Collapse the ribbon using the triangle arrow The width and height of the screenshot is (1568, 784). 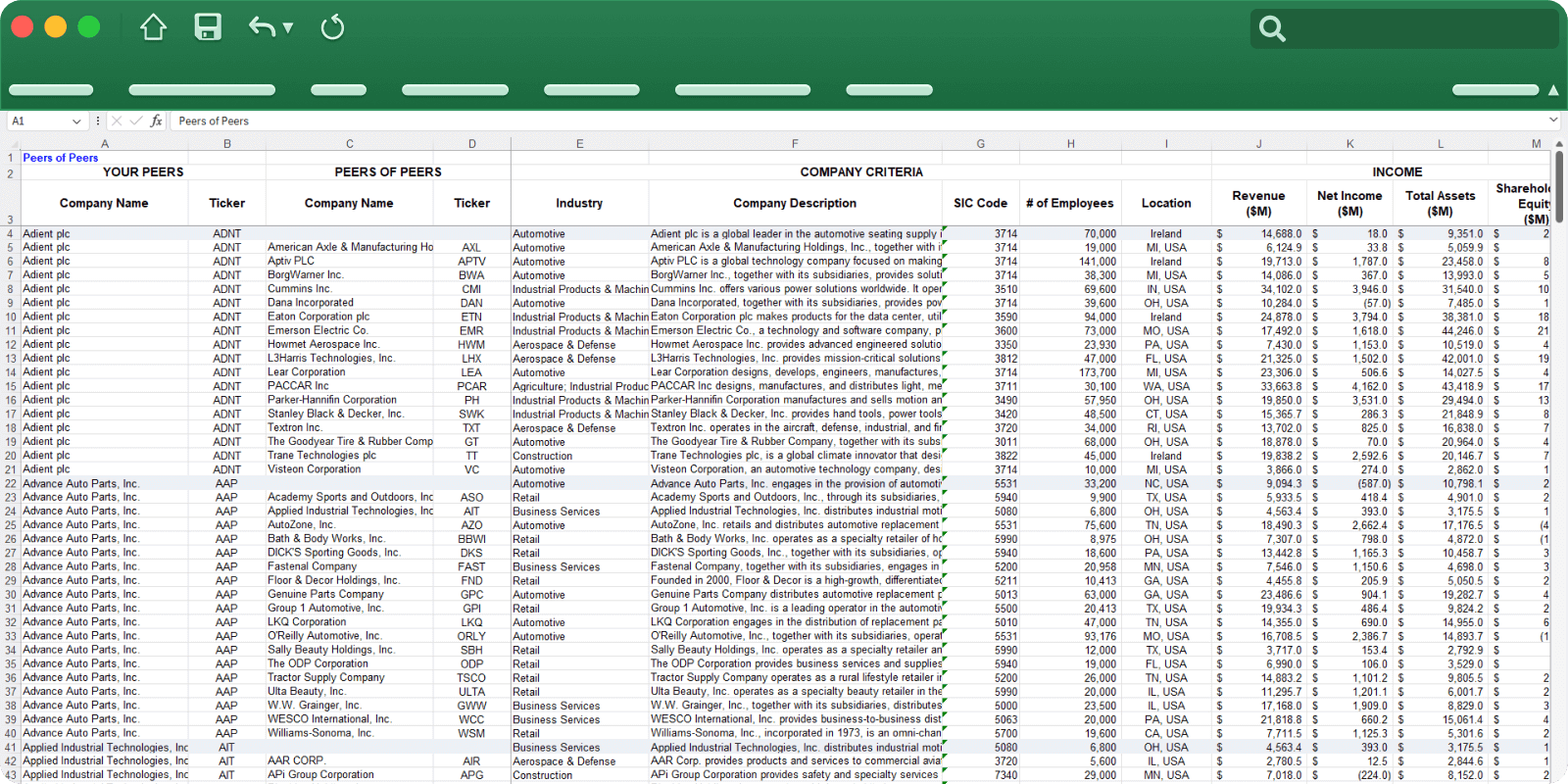point(1553,90)
